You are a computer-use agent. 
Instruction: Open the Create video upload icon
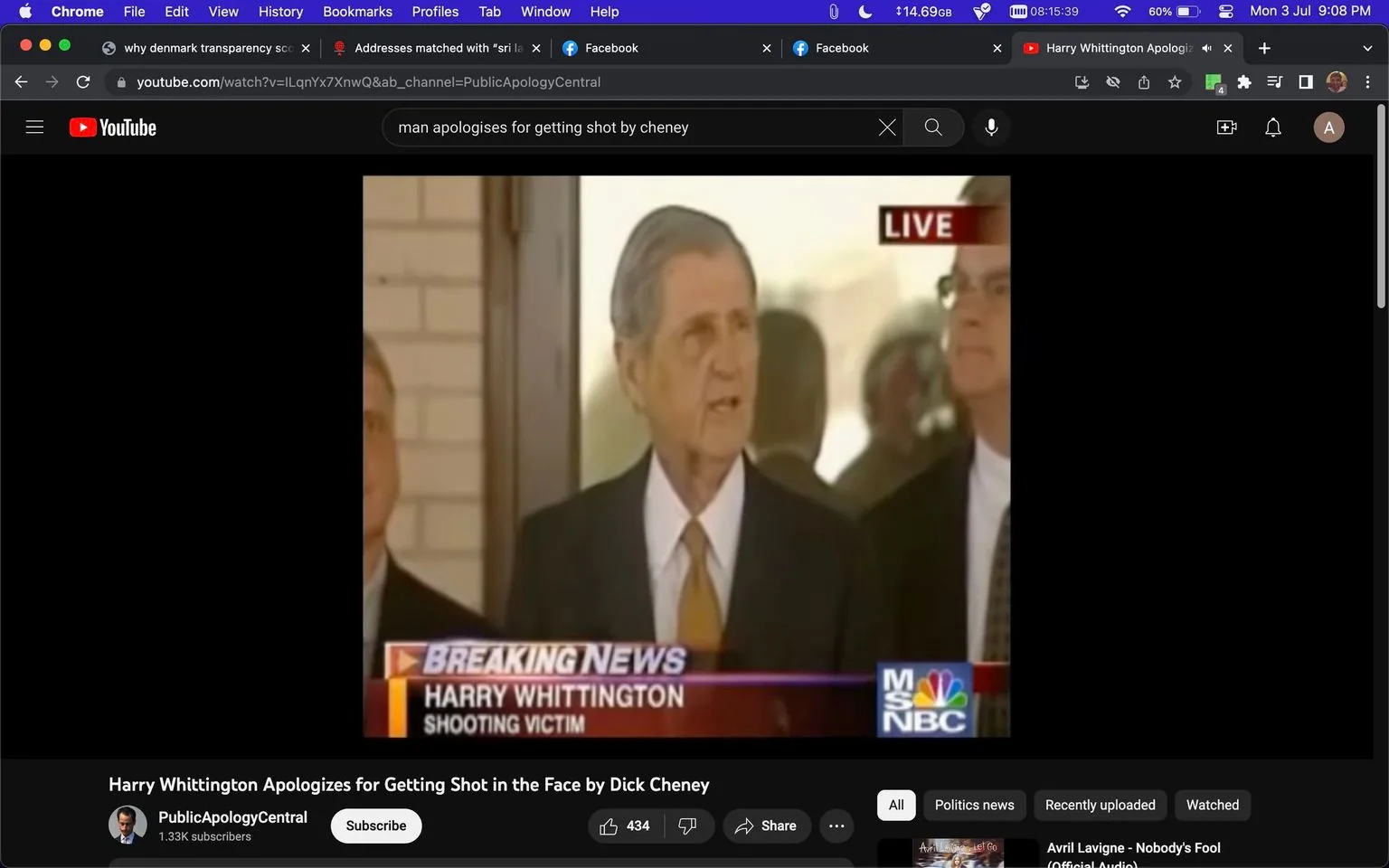1226,127
